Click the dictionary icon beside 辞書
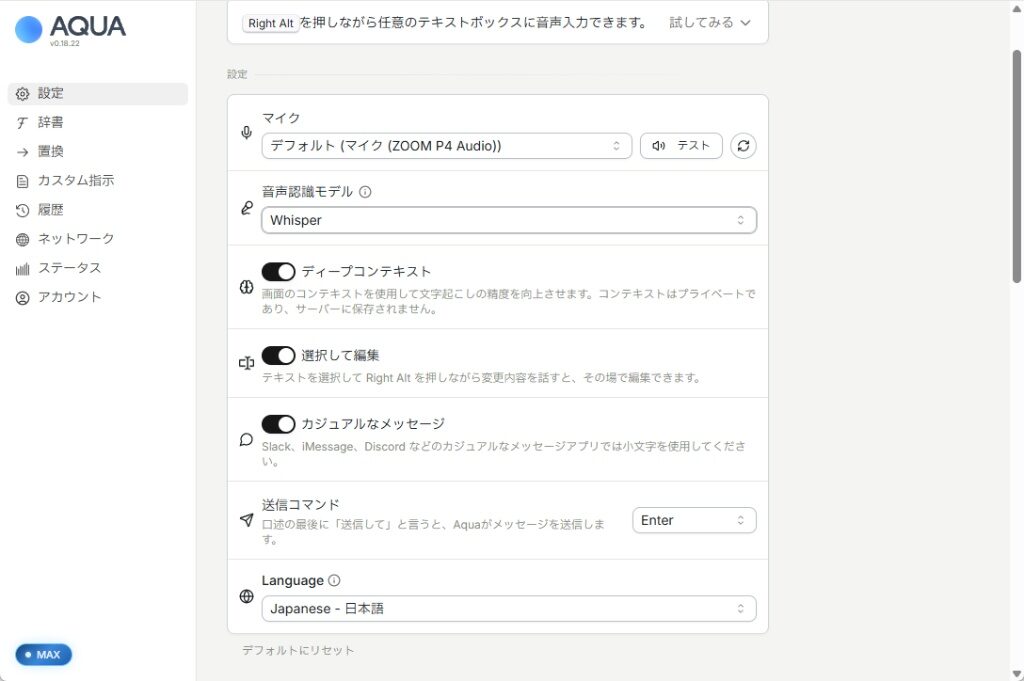Viewport: 1024px width, 681px height. (x=22, y=123)
